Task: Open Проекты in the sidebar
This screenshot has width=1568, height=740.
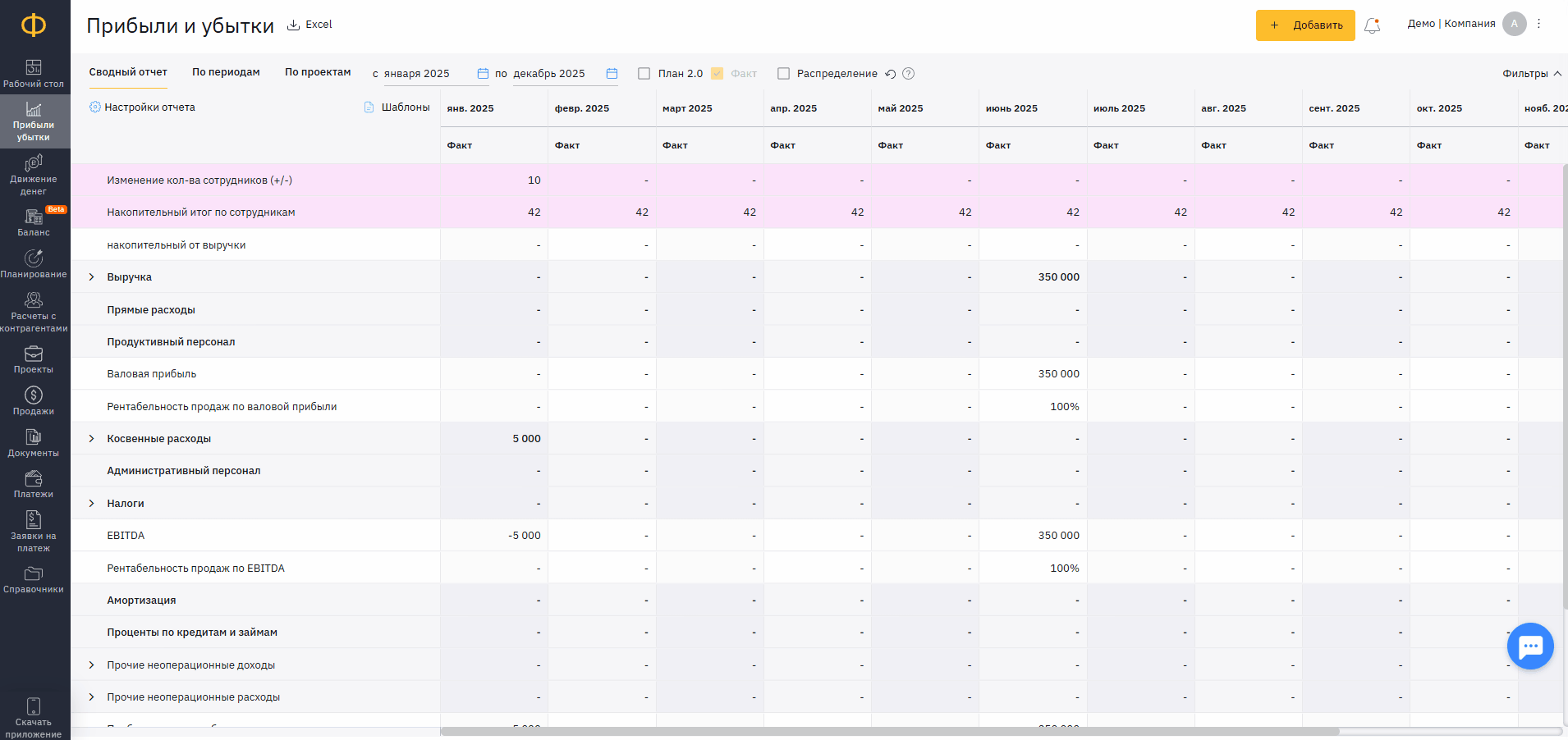Action: coord(34,360)
